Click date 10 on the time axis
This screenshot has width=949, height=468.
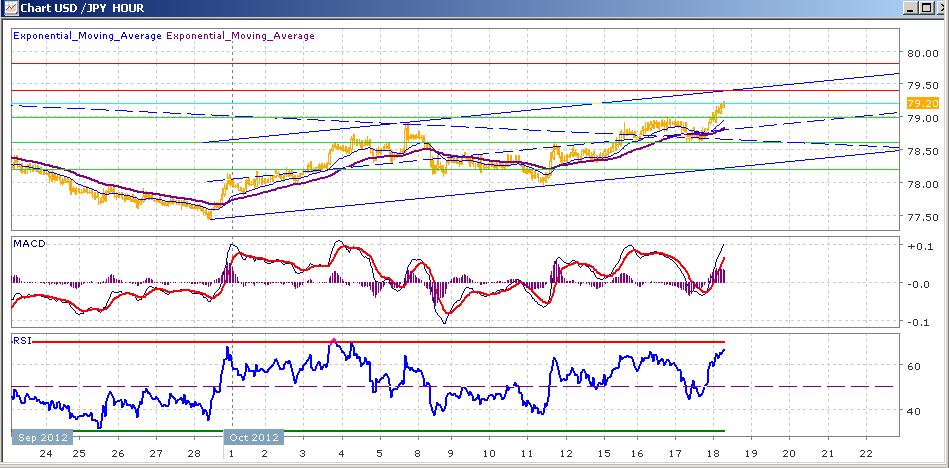[x=490, y=453]
